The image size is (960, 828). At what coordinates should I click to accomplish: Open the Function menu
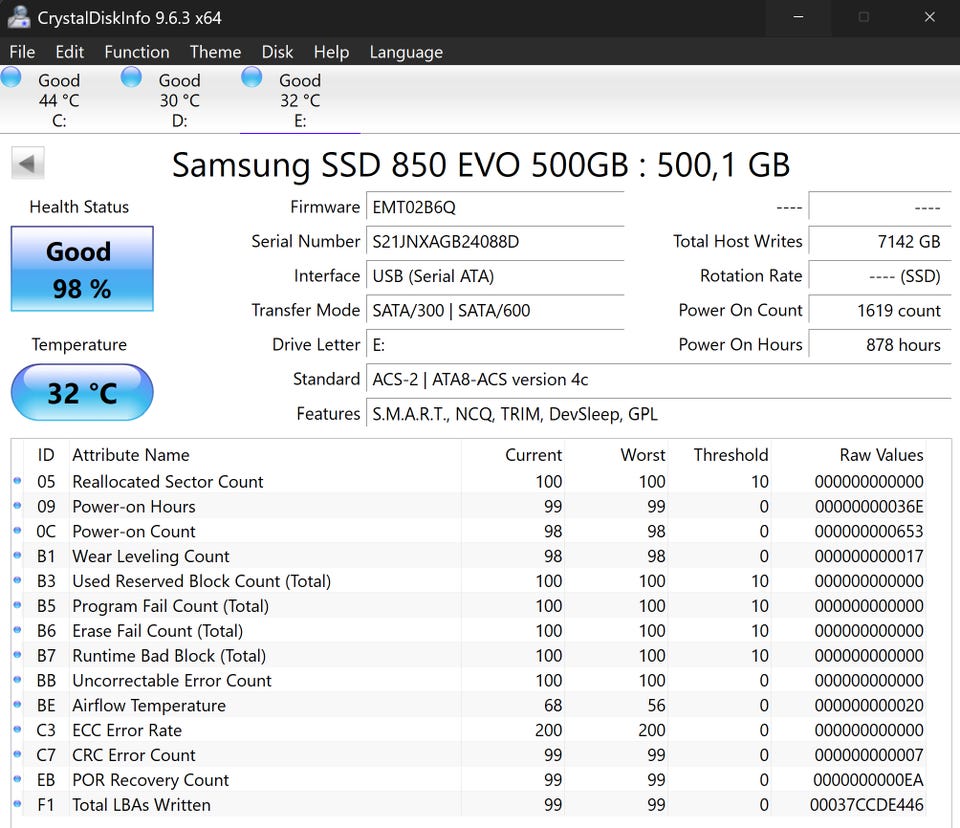136,52
